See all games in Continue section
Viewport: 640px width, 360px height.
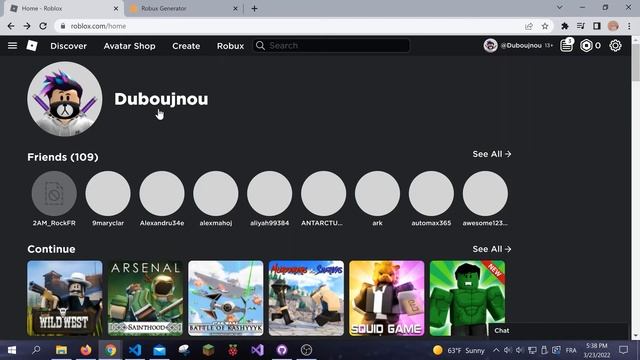coord(491,249)
